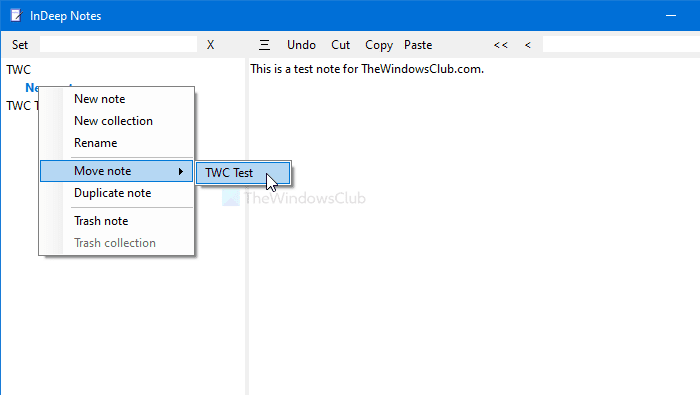Screen dimensions: 700x395
Task: Expand the Move note submenu arrow
Action: click(x=181, y=171)
